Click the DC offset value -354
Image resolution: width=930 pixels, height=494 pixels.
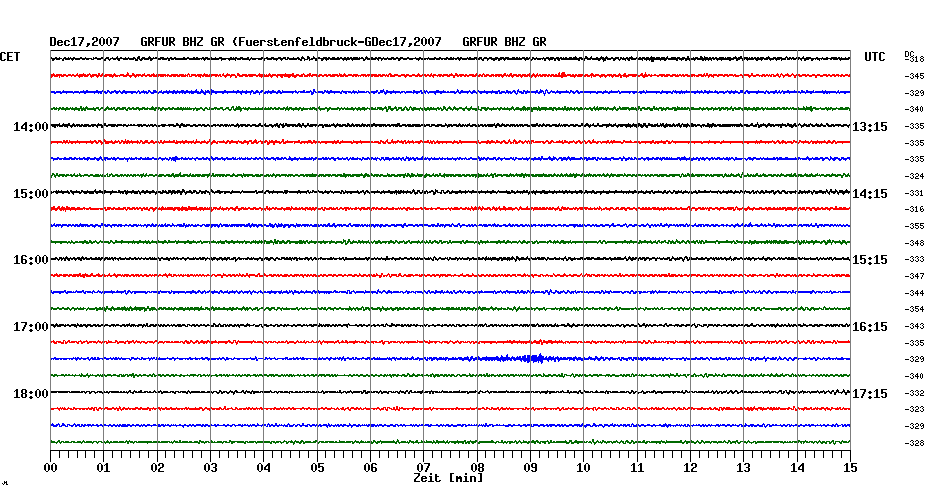914,310
